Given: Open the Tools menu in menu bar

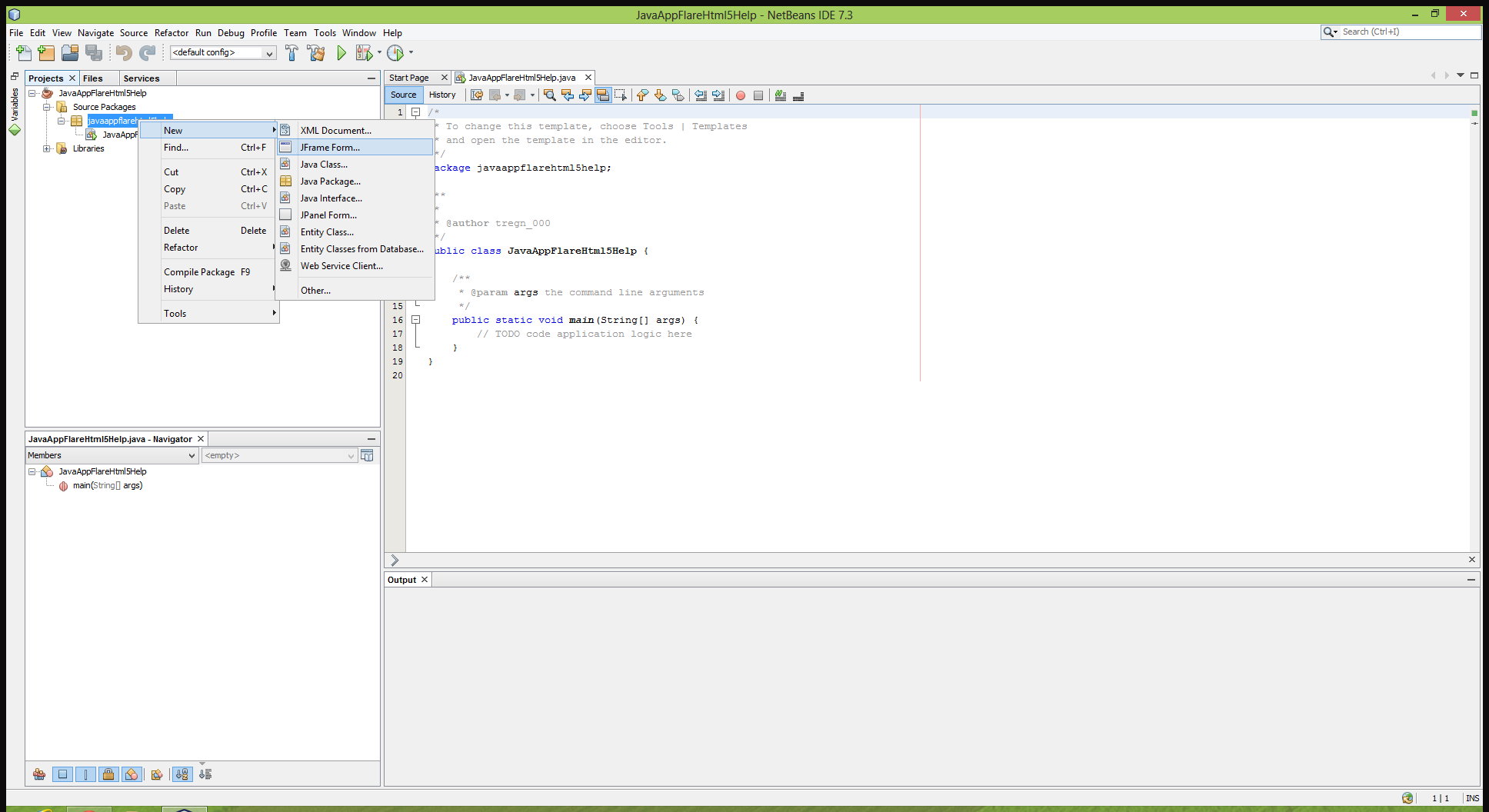Looking at the screenshot, I should pyautogui.click(x=325, y=33).
